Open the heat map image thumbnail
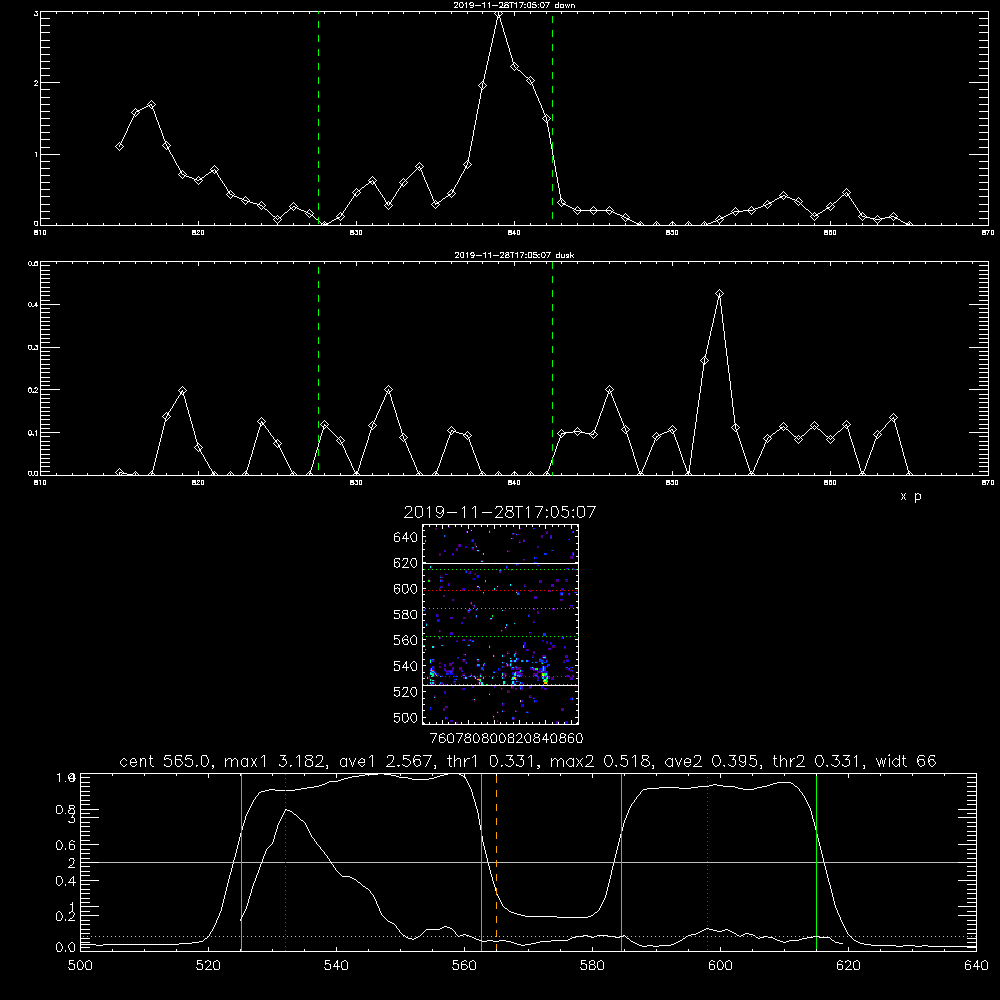The height and width of the screenshot is (1000, 1000). pyautogui.click(x=500, y=624)
